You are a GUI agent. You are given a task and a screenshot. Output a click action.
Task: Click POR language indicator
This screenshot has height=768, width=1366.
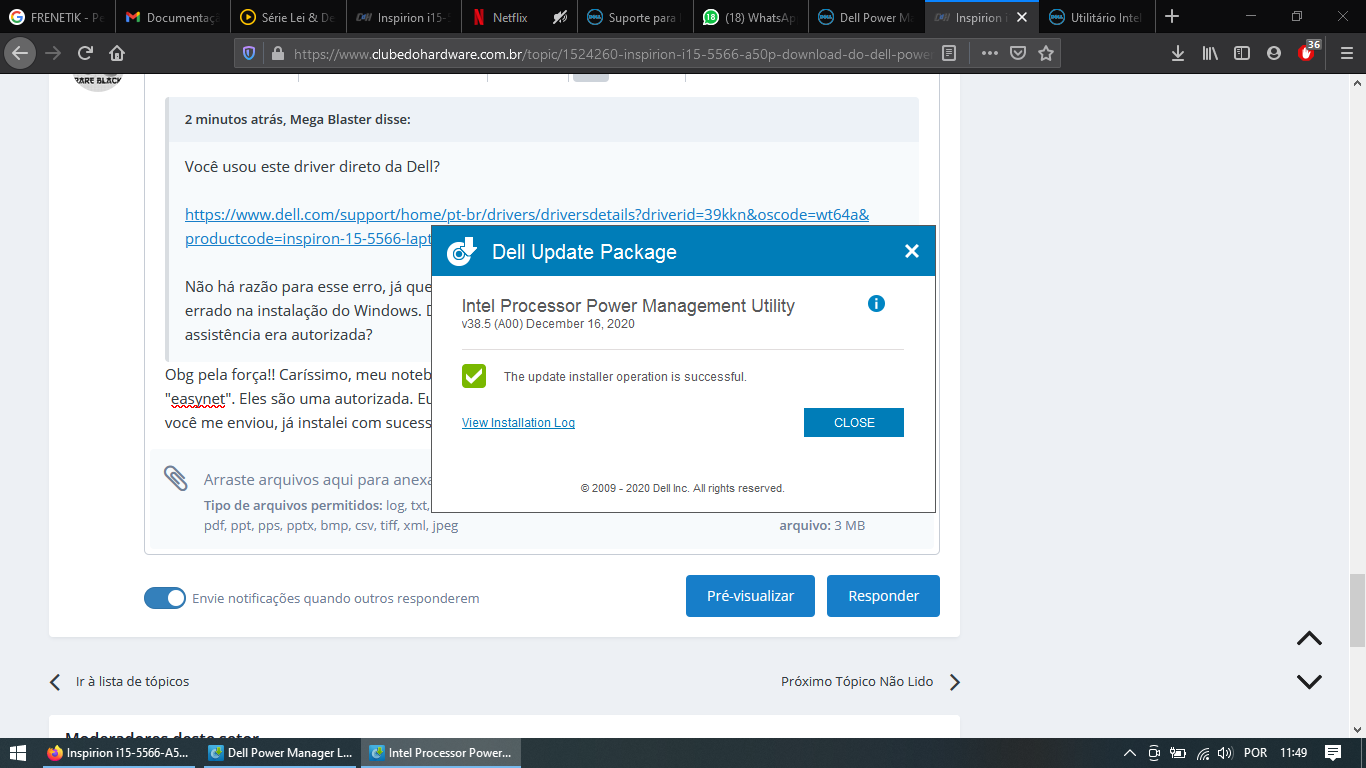tap(1255, 753)
